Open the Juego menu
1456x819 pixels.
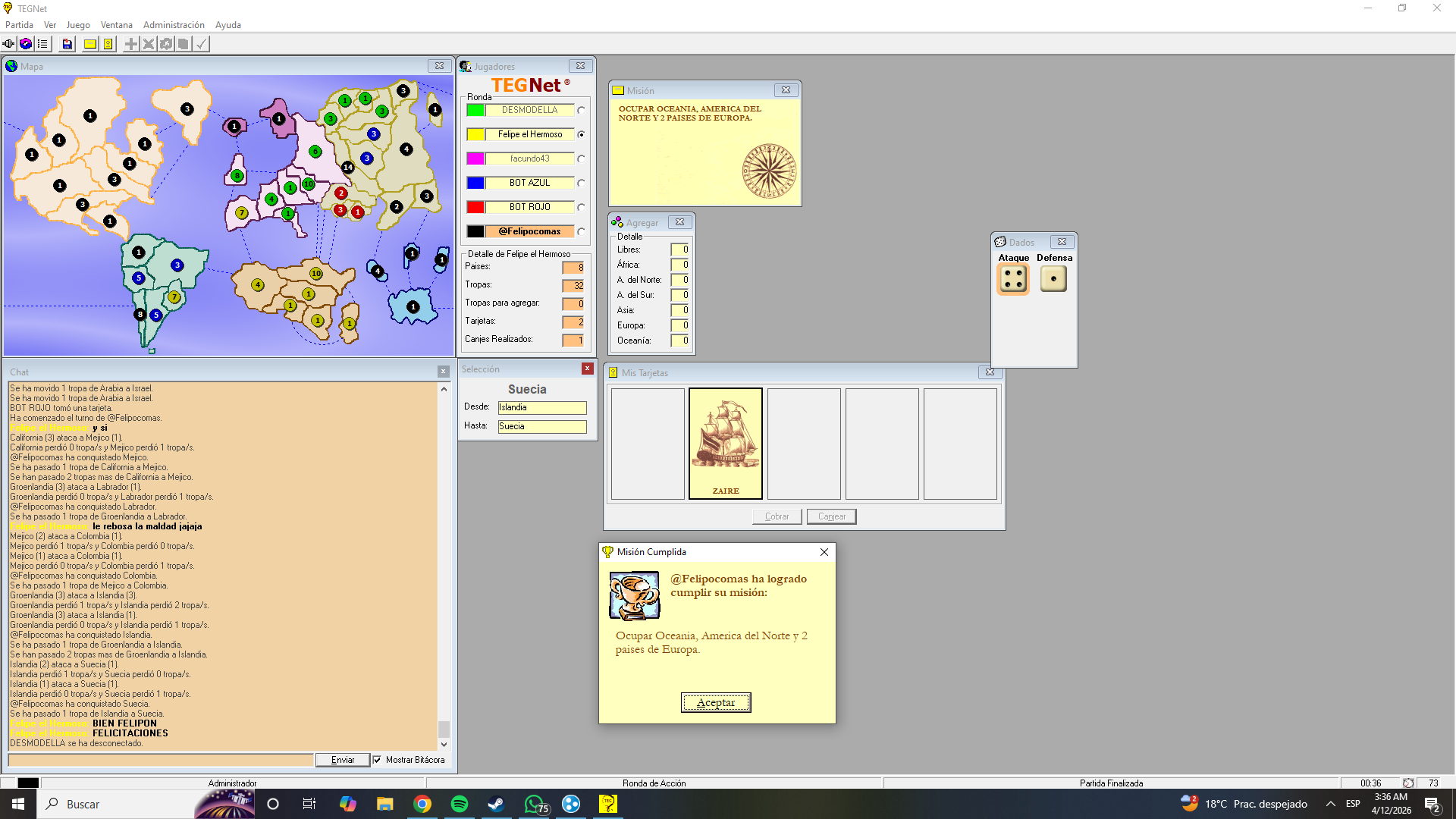78,25
